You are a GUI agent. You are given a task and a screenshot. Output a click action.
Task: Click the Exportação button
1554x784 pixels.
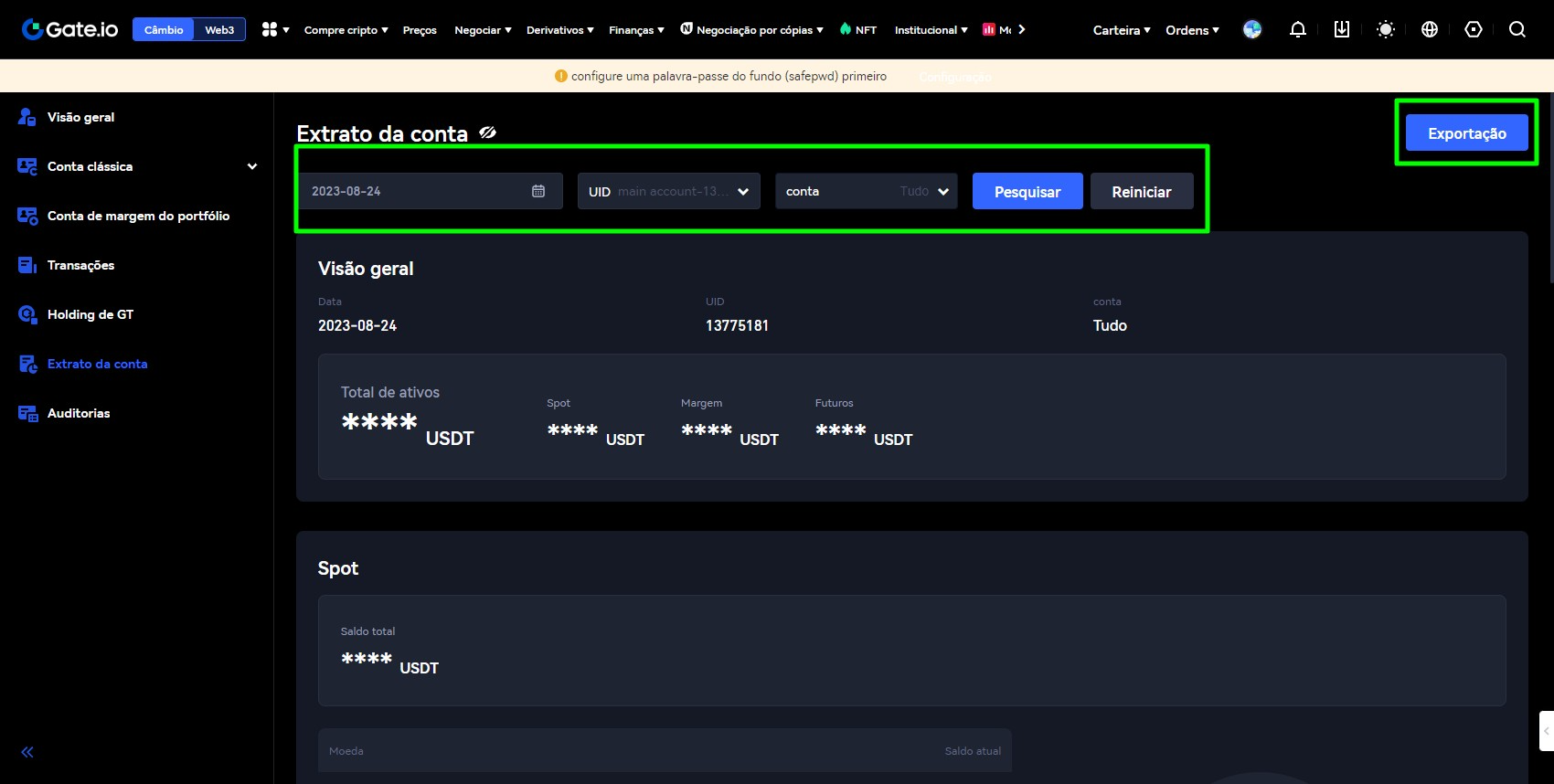click(x=1466, y=132)
